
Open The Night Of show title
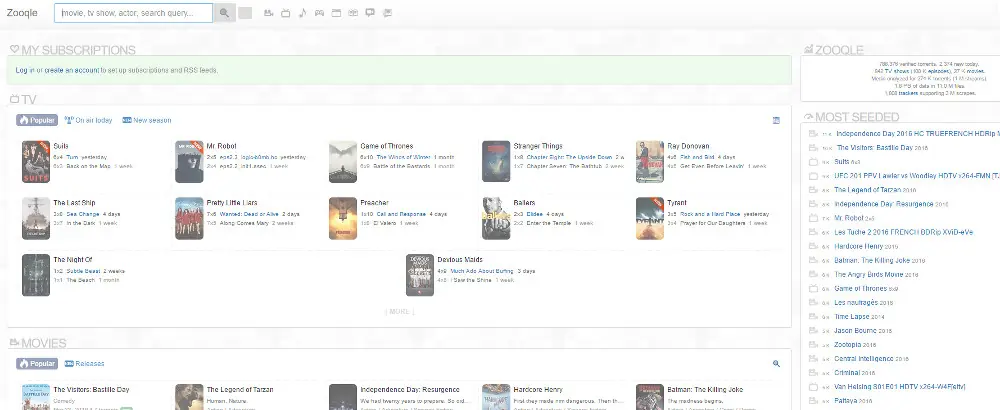coord(73,260)
